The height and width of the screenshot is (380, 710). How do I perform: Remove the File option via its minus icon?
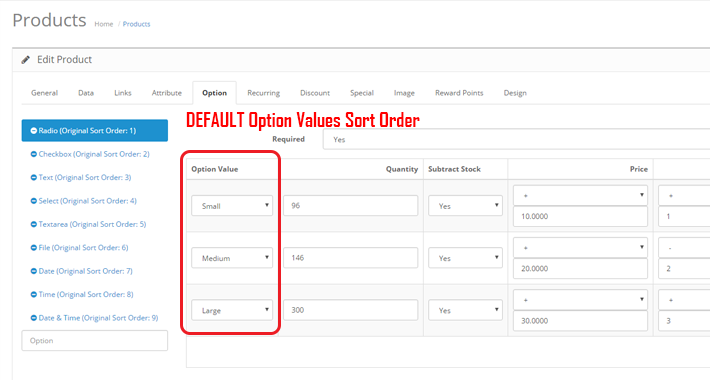34,248
